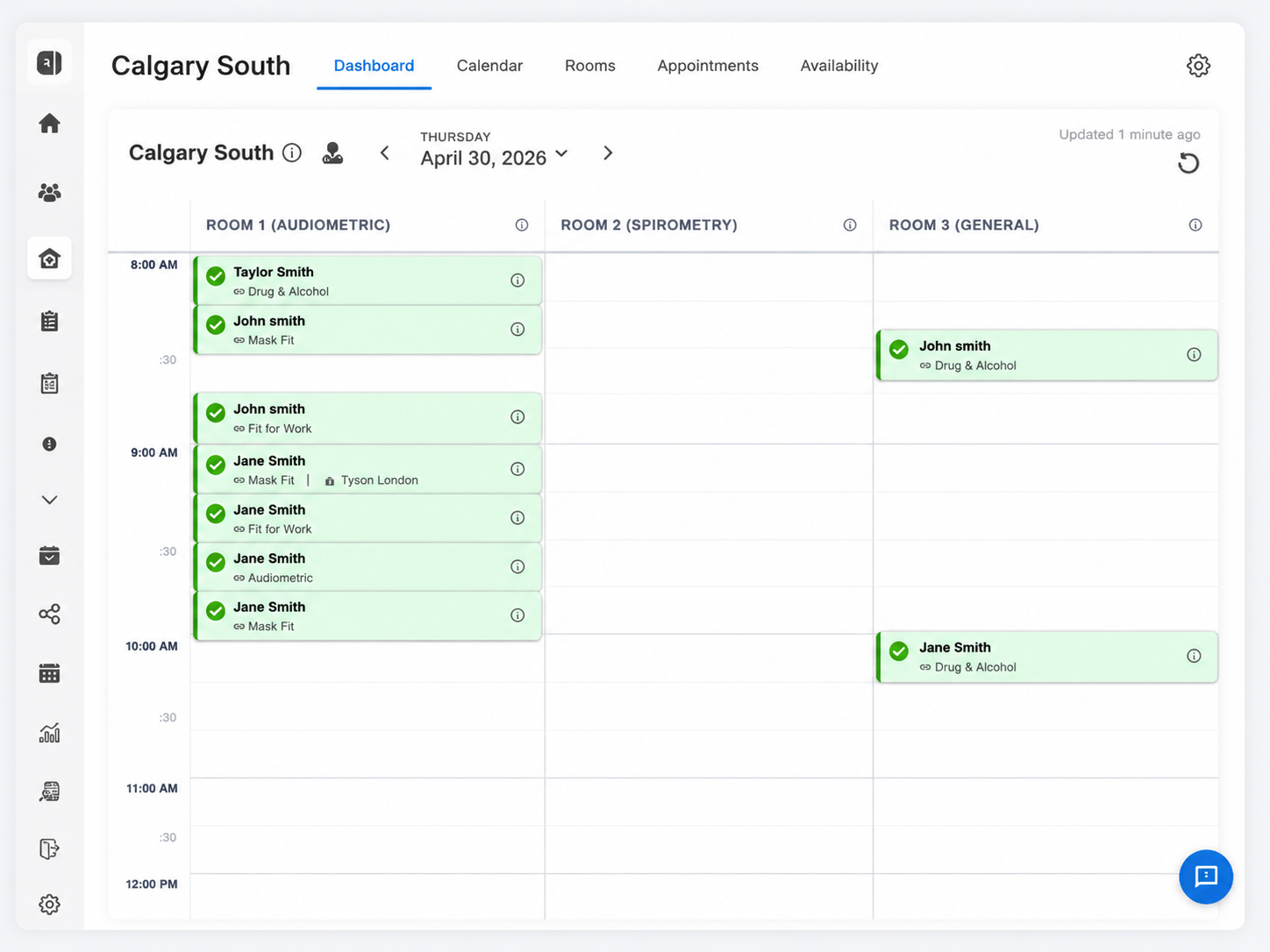Viewport: 1270px width, 952px height.
Task: Click the THURSDAY label above the date
Action: (x=455, y=137)
